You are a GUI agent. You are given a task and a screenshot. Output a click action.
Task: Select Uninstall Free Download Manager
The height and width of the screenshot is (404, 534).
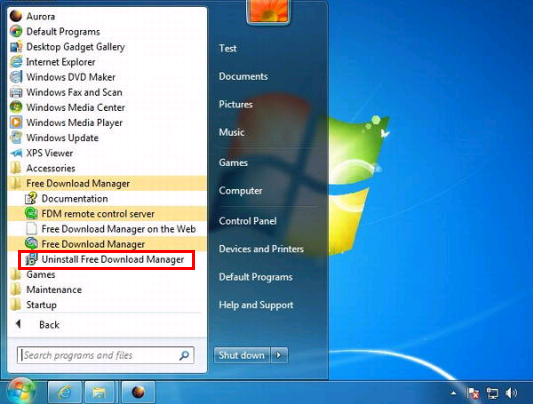coord(106,260)
